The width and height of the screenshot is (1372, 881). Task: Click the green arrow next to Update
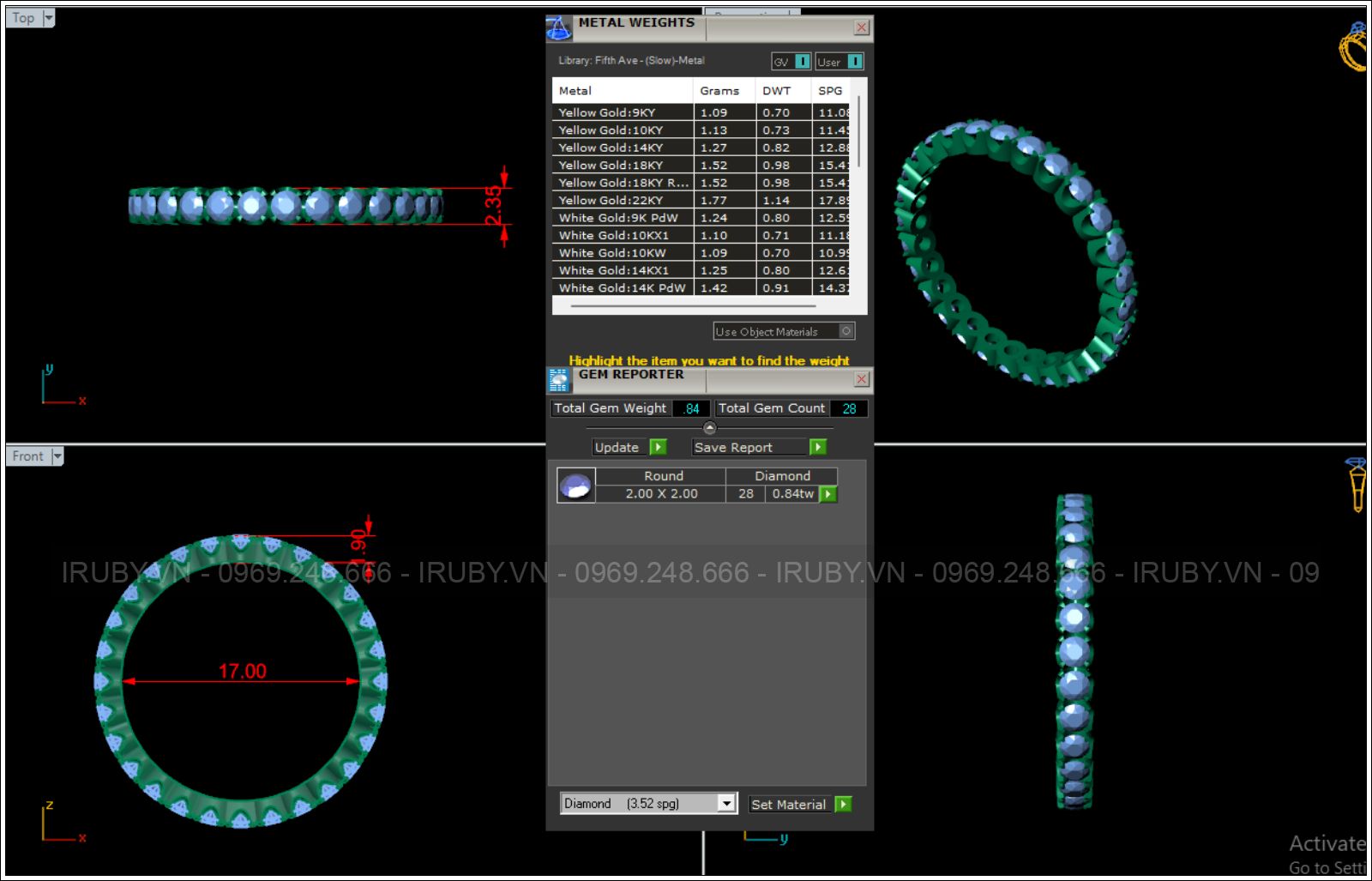tap(658, 447)
